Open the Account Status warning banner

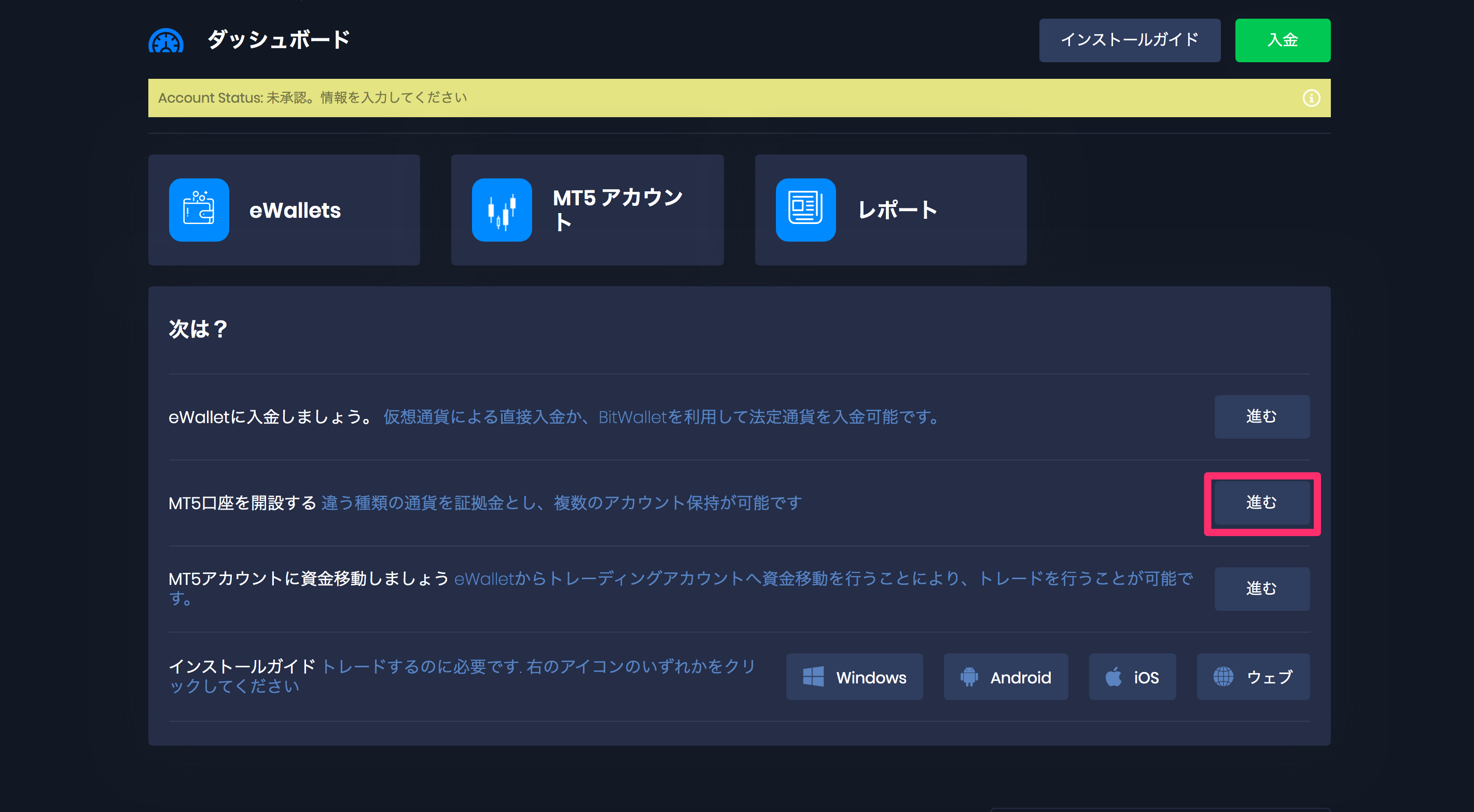tap(739, 98)
